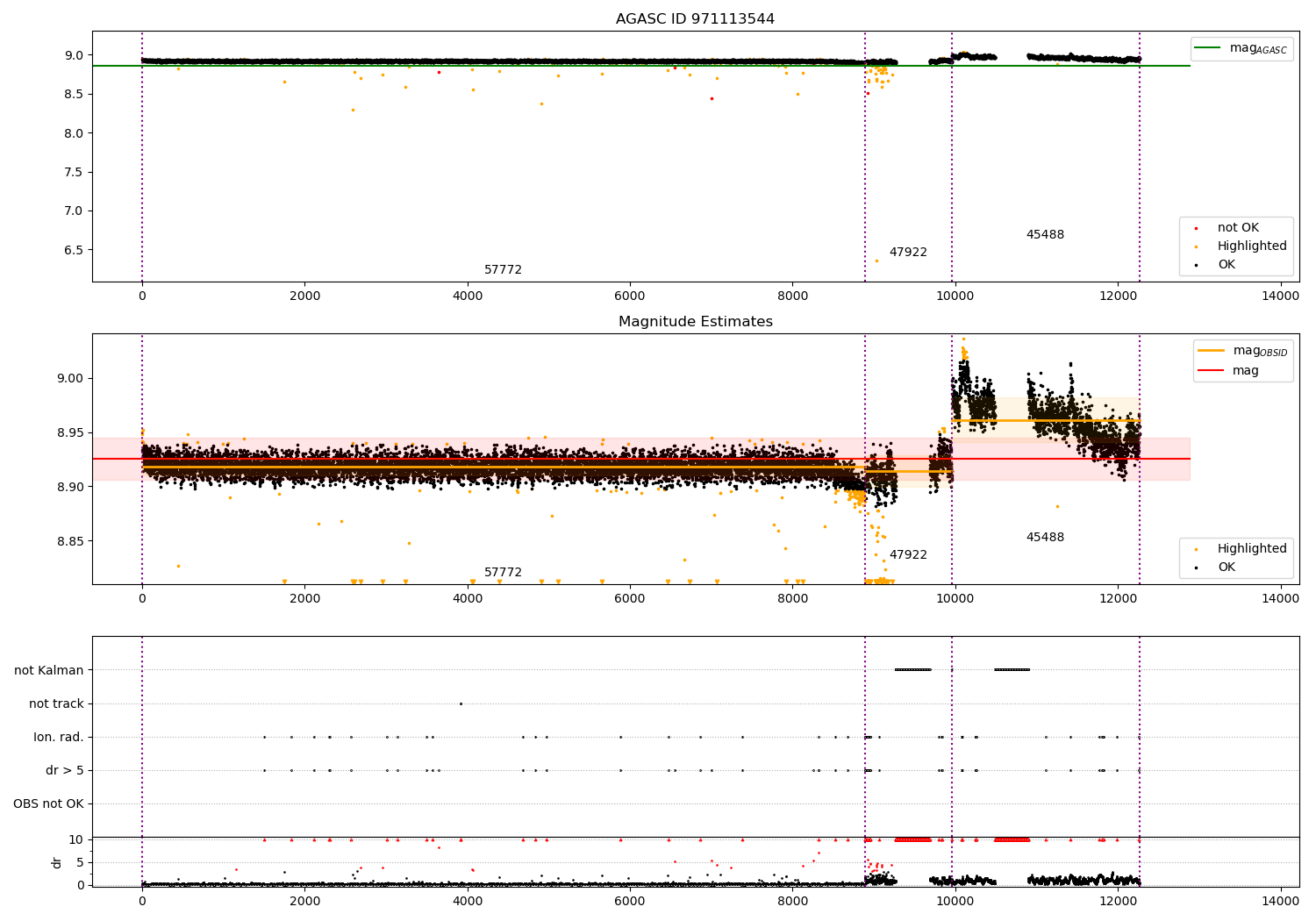
Task: Click the "8.85" y-tick label
Action: [x=70, y=542]
